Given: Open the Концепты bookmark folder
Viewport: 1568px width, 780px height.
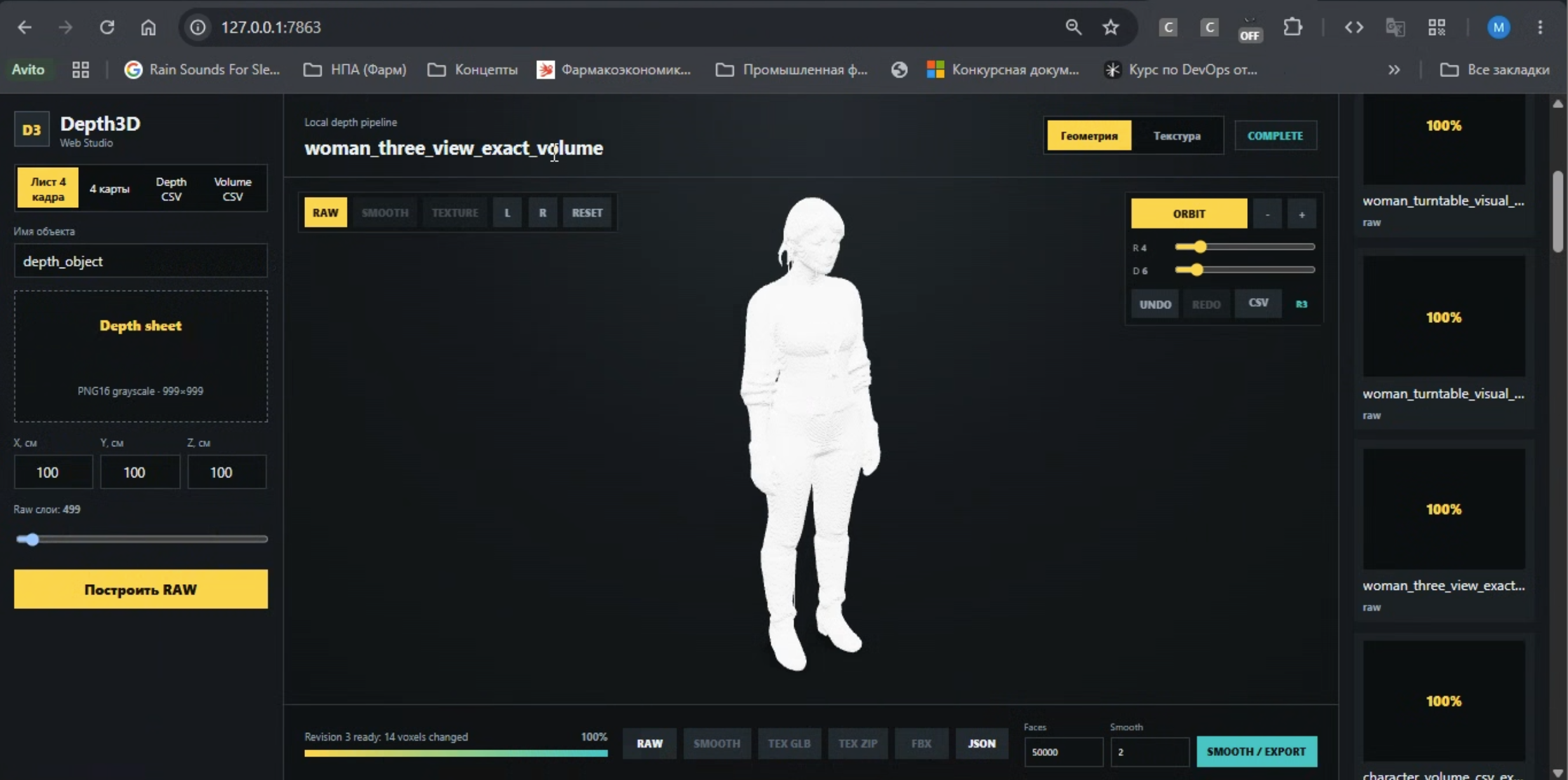Looking at the screenshot, I should 472,70.
